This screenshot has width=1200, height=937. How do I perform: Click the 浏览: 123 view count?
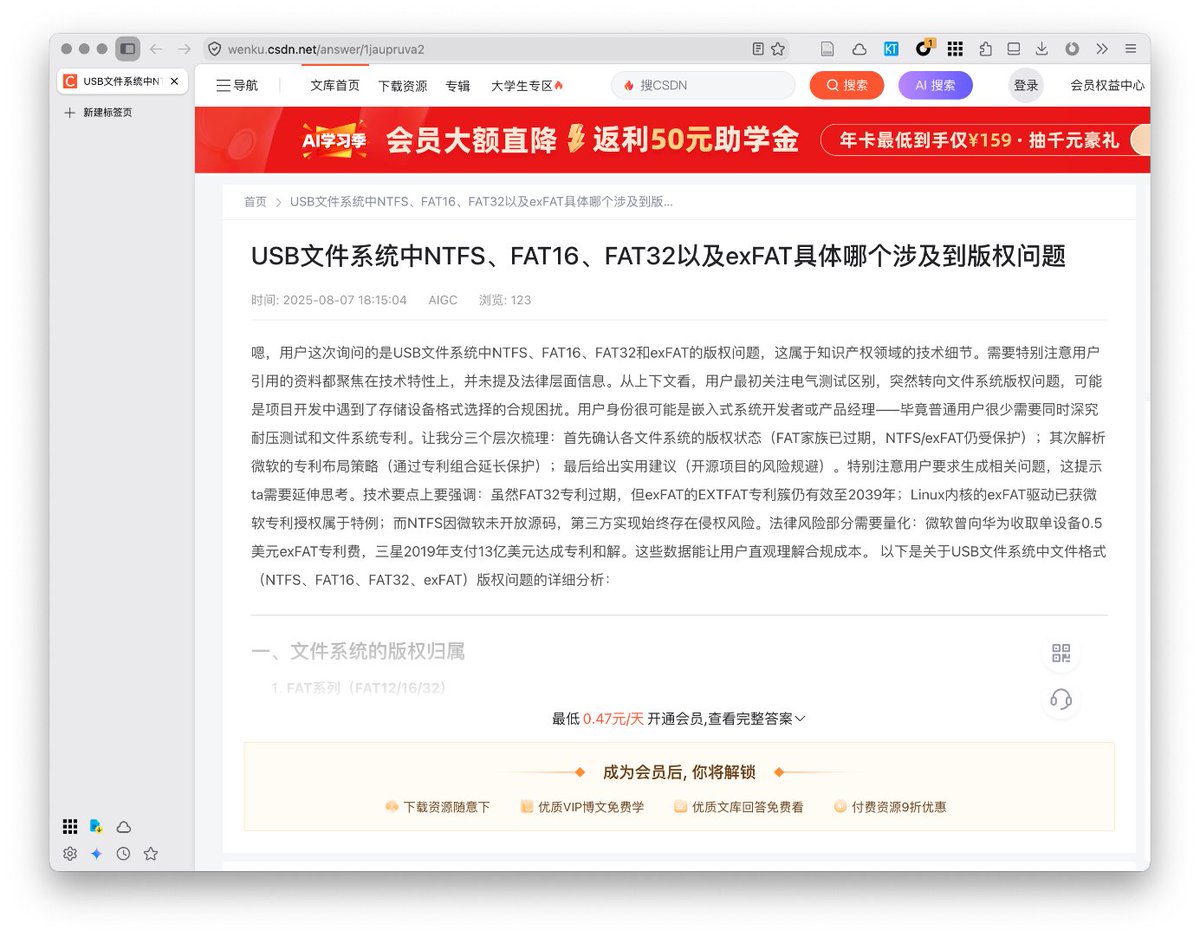pos(505,300)
